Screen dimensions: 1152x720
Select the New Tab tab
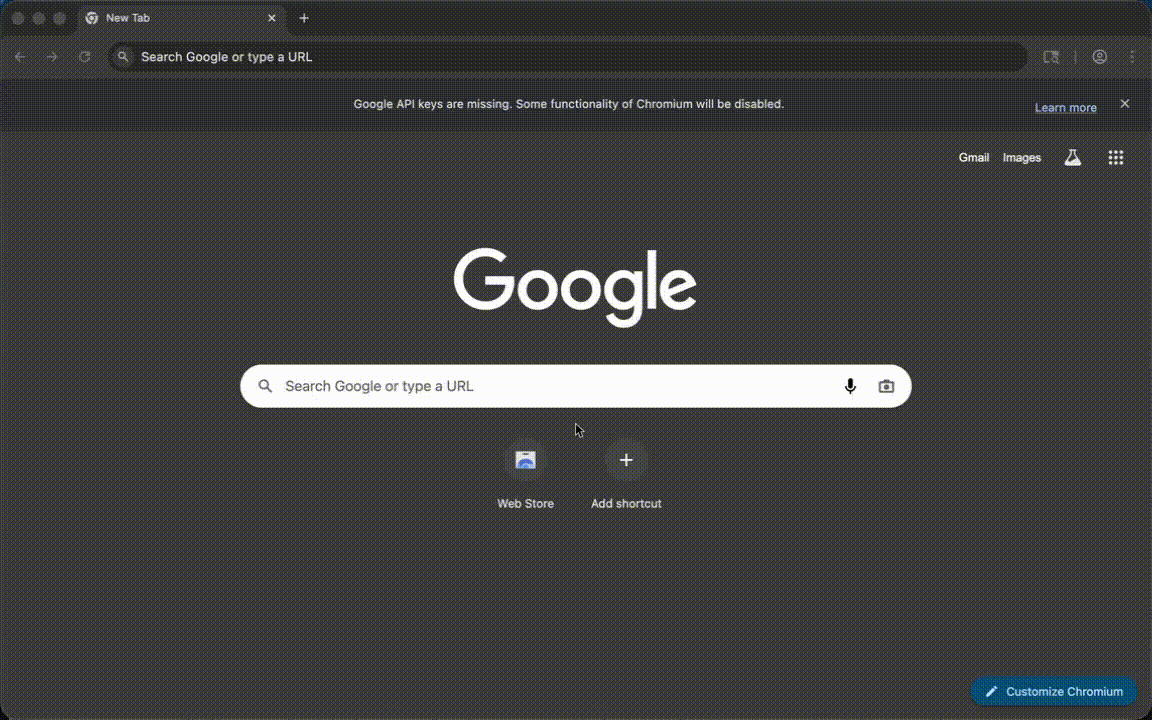point(170,18)
